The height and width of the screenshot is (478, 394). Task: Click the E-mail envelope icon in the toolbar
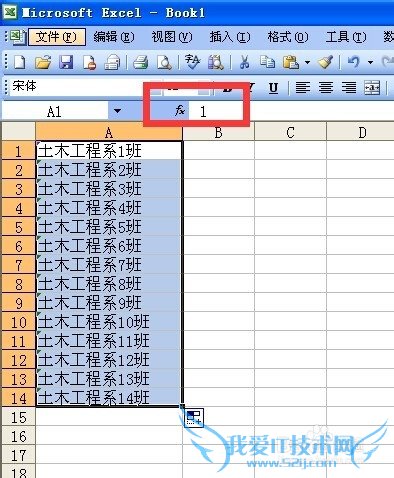112,62
